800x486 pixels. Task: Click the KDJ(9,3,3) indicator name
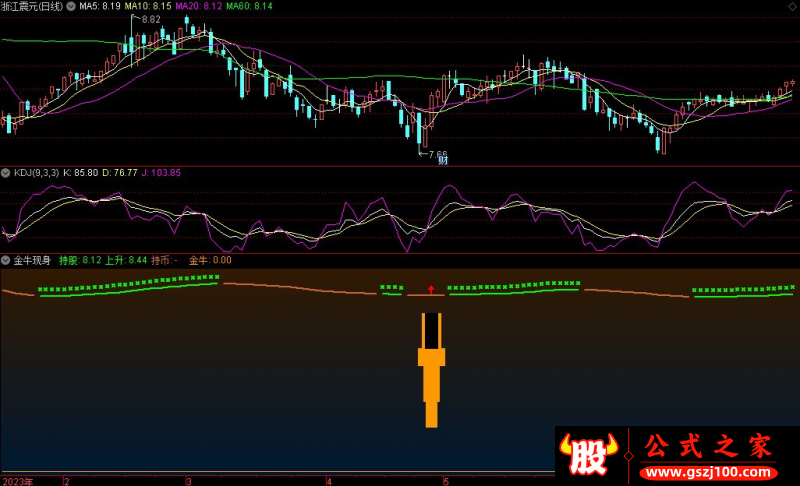(35, 173)
